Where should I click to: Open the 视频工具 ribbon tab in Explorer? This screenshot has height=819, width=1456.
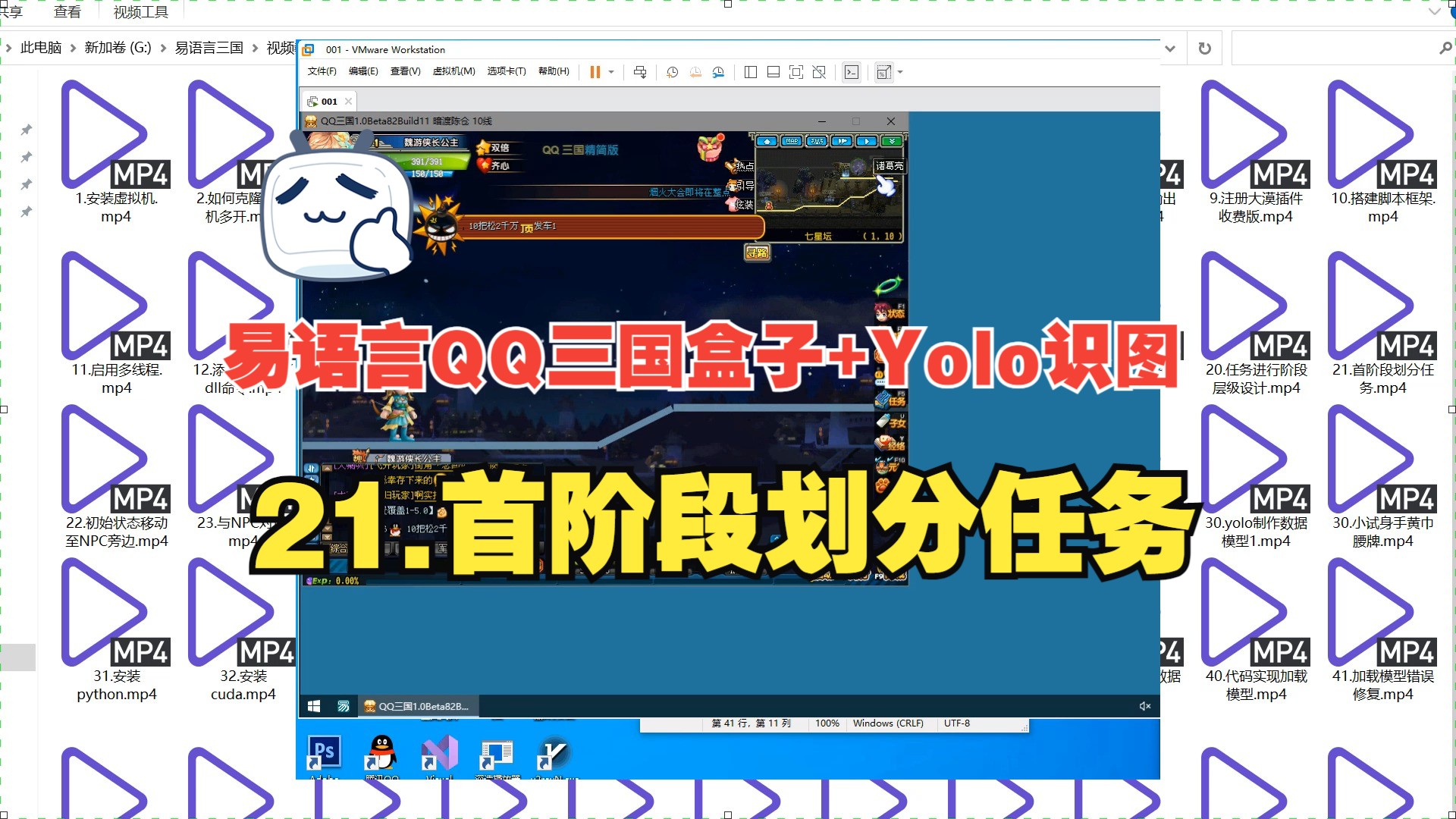[141, 12]
